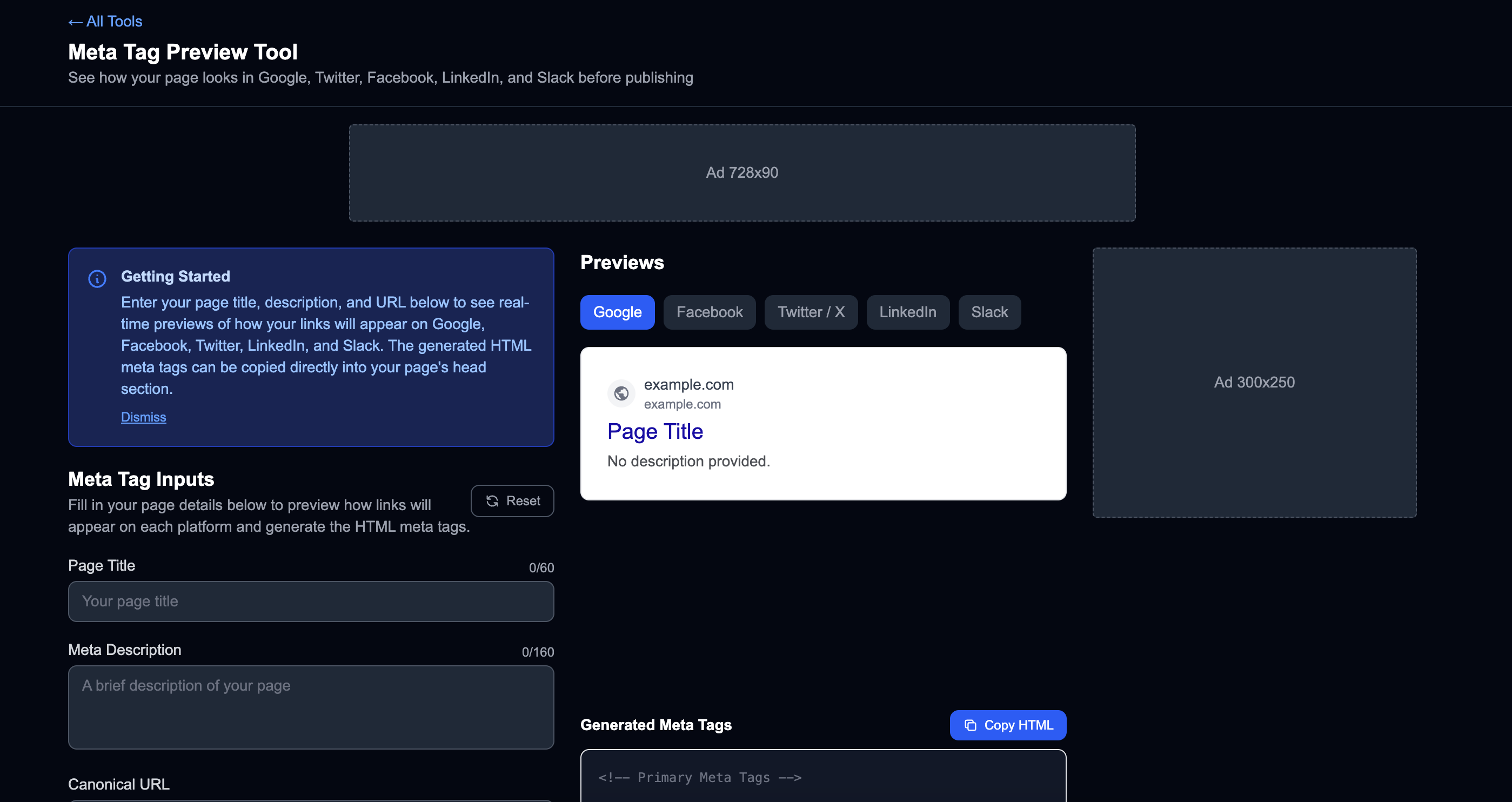The height and width of the screenshot is (802, 1512).
Task: Open the LinkedIn preview tab
Action: [907, 312]
